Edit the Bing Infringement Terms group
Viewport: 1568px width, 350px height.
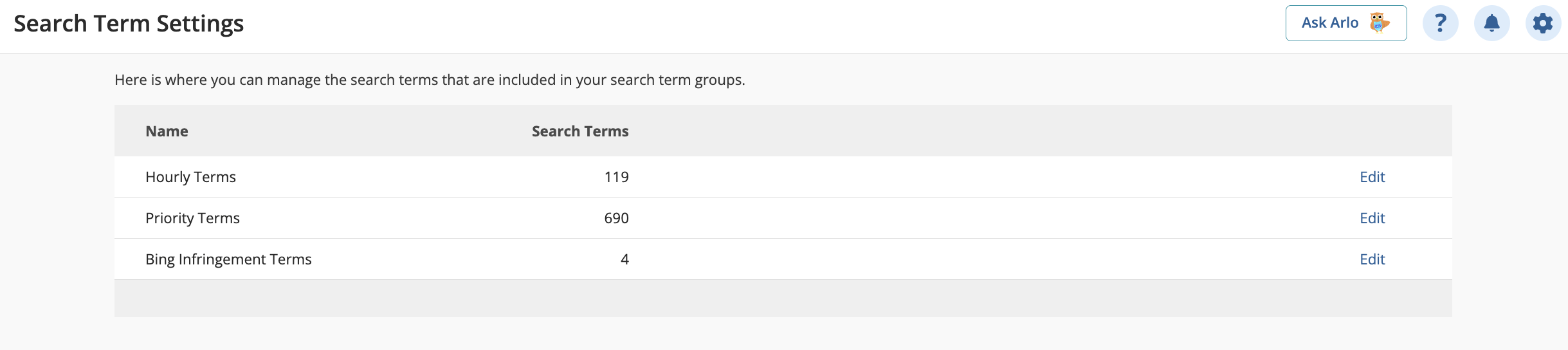(1372, 259)
